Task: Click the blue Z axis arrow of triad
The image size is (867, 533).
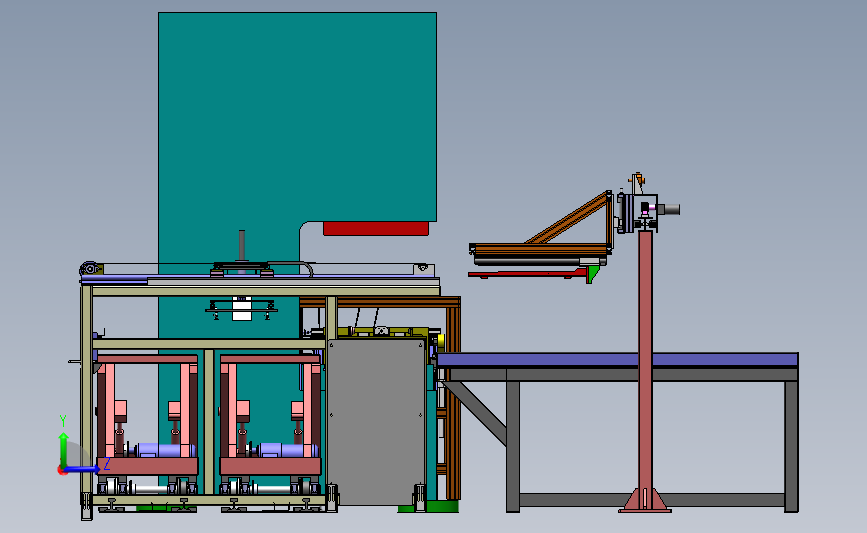Action: pyautogui.click(x=82, y=469)
